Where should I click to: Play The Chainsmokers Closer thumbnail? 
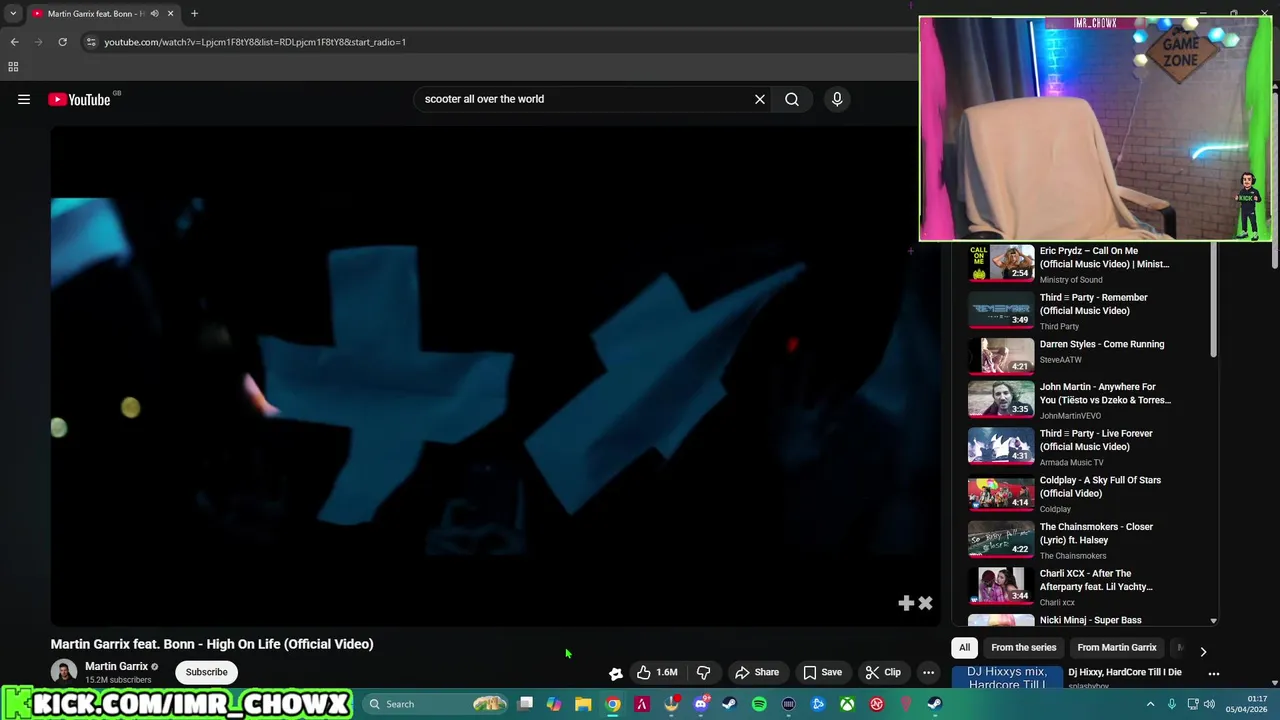[x=1001, y=539]
